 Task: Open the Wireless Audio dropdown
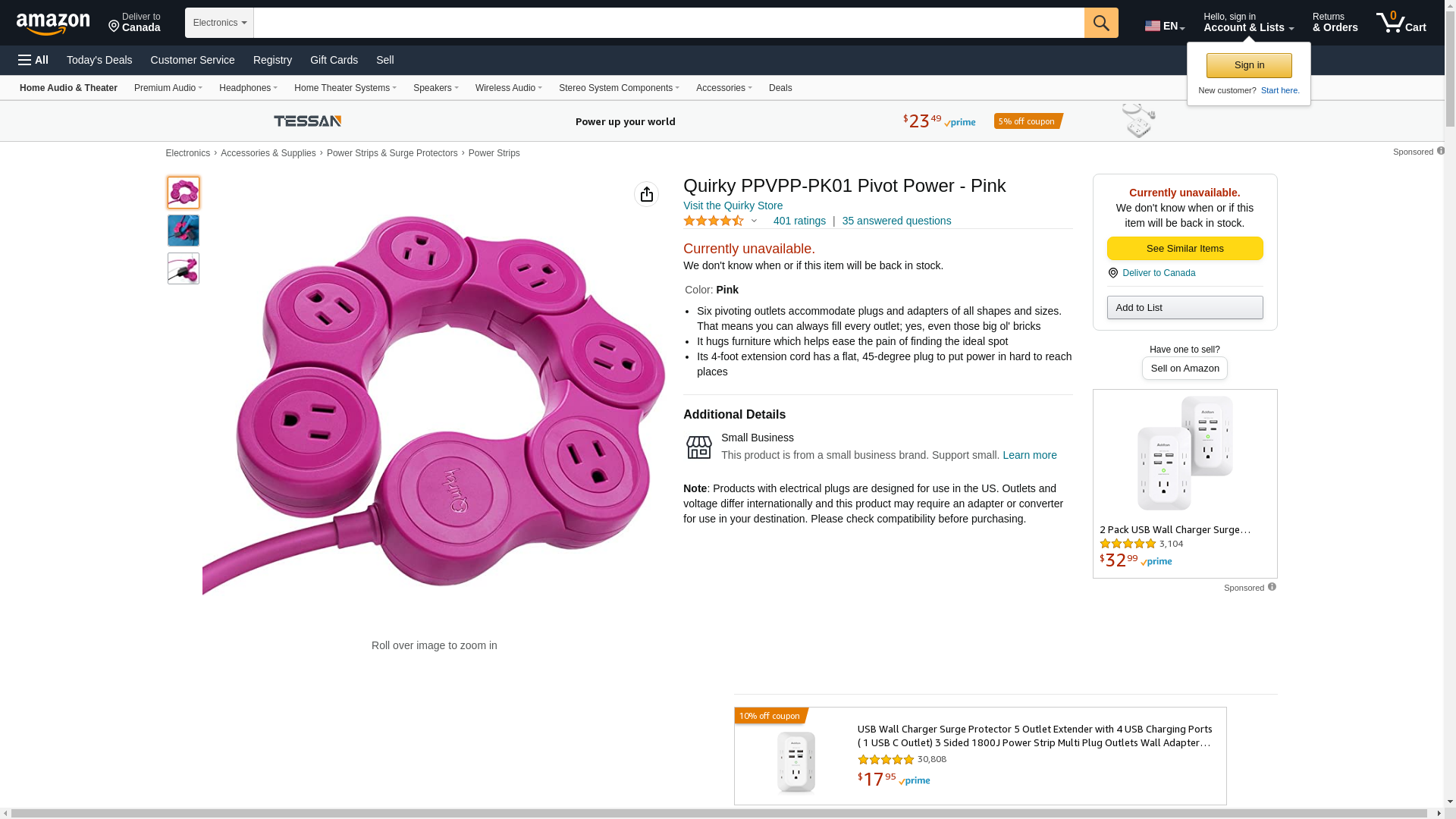508,88
